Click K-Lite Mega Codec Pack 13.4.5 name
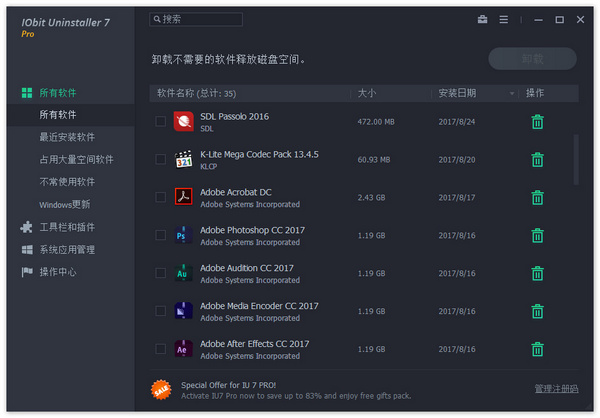 pyautogui.click(x=259, y=154)
